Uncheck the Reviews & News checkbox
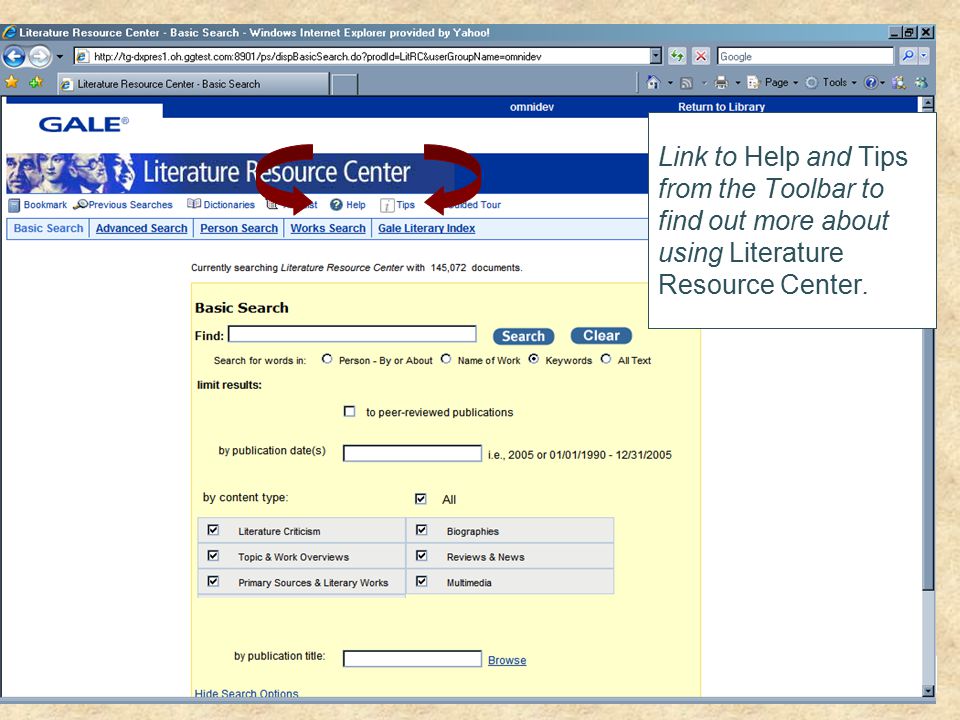This screenshot has height=720, width=960. (421, 555)
